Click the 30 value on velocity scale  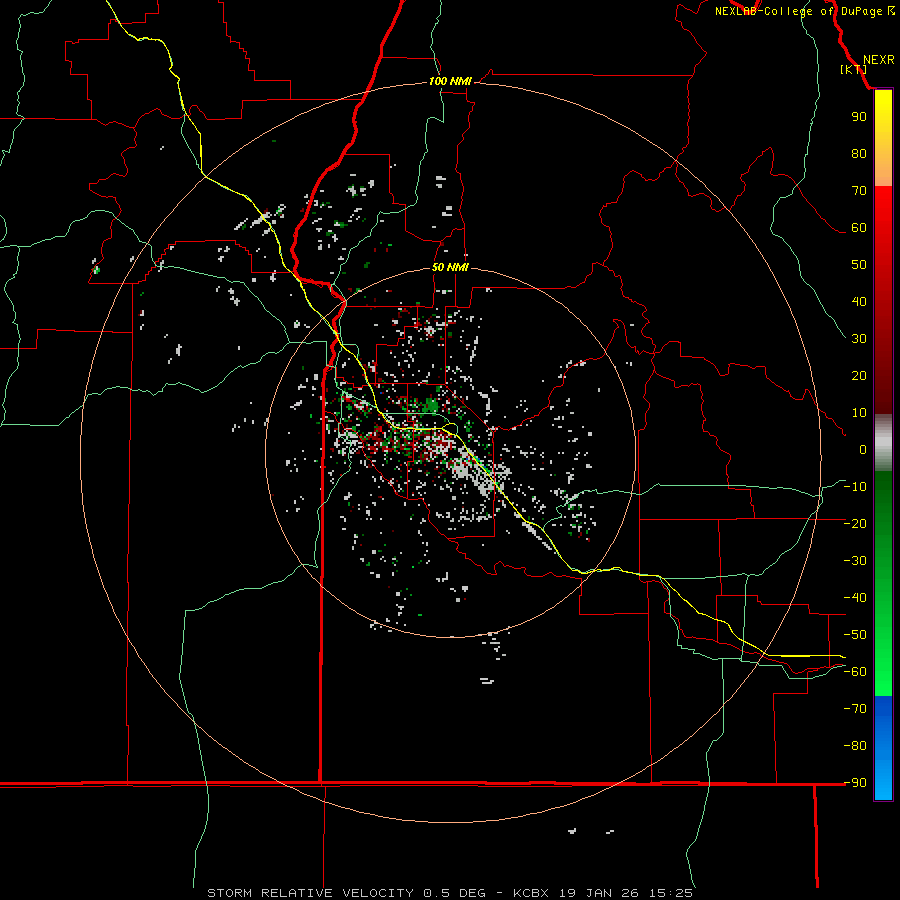pos(859,339)
